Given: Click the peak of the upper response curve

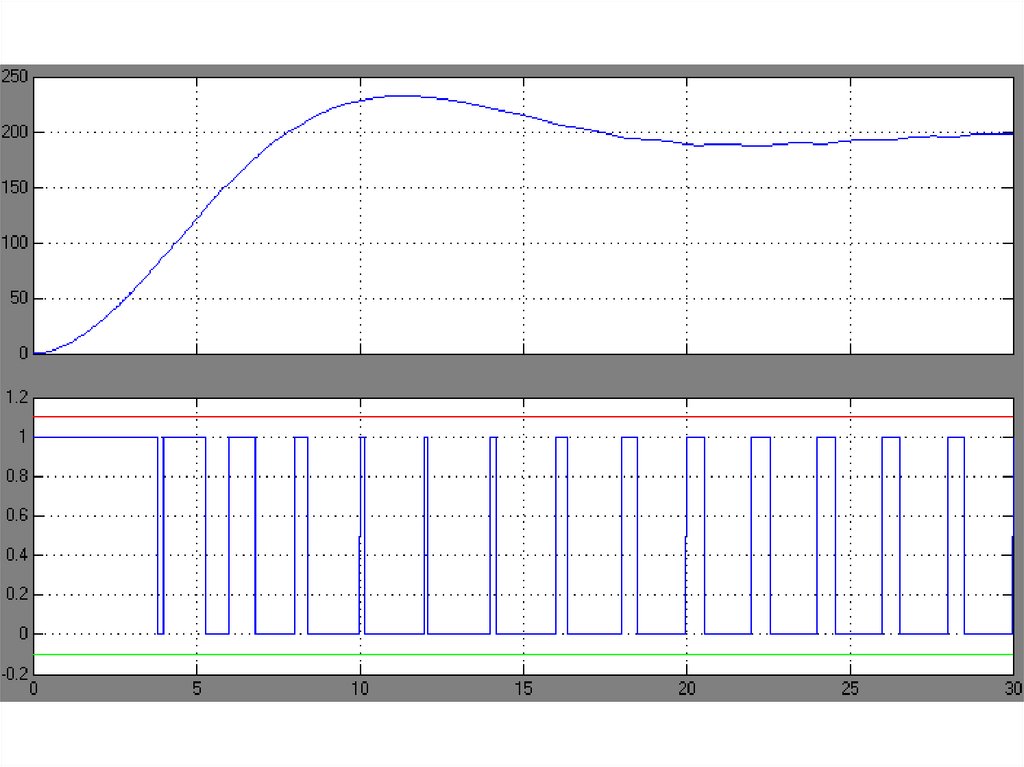Looking at the screenshot, I should tap(400, 96).
